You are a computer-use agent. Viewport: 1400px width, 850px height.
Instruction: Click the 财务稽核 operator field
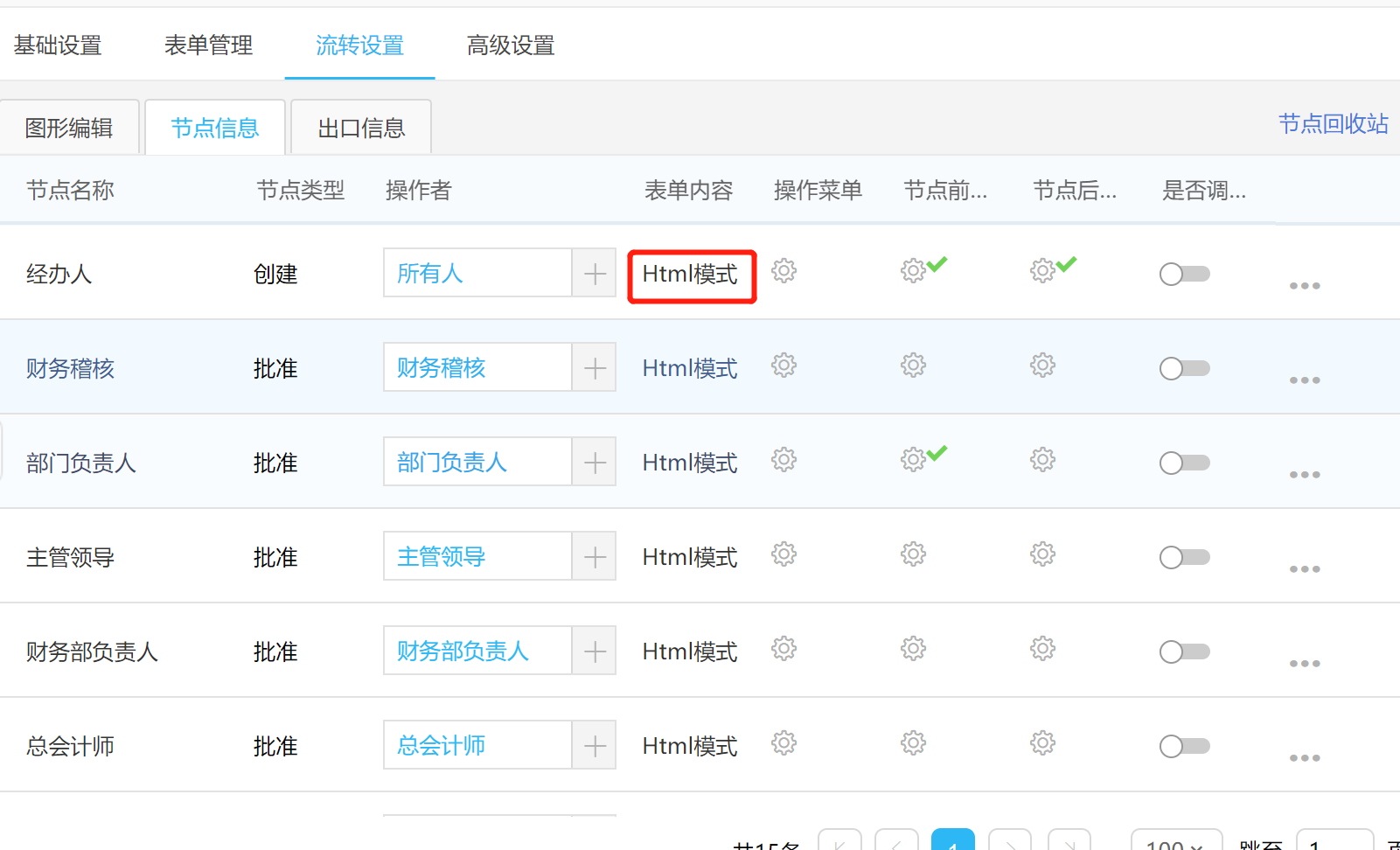477,368
